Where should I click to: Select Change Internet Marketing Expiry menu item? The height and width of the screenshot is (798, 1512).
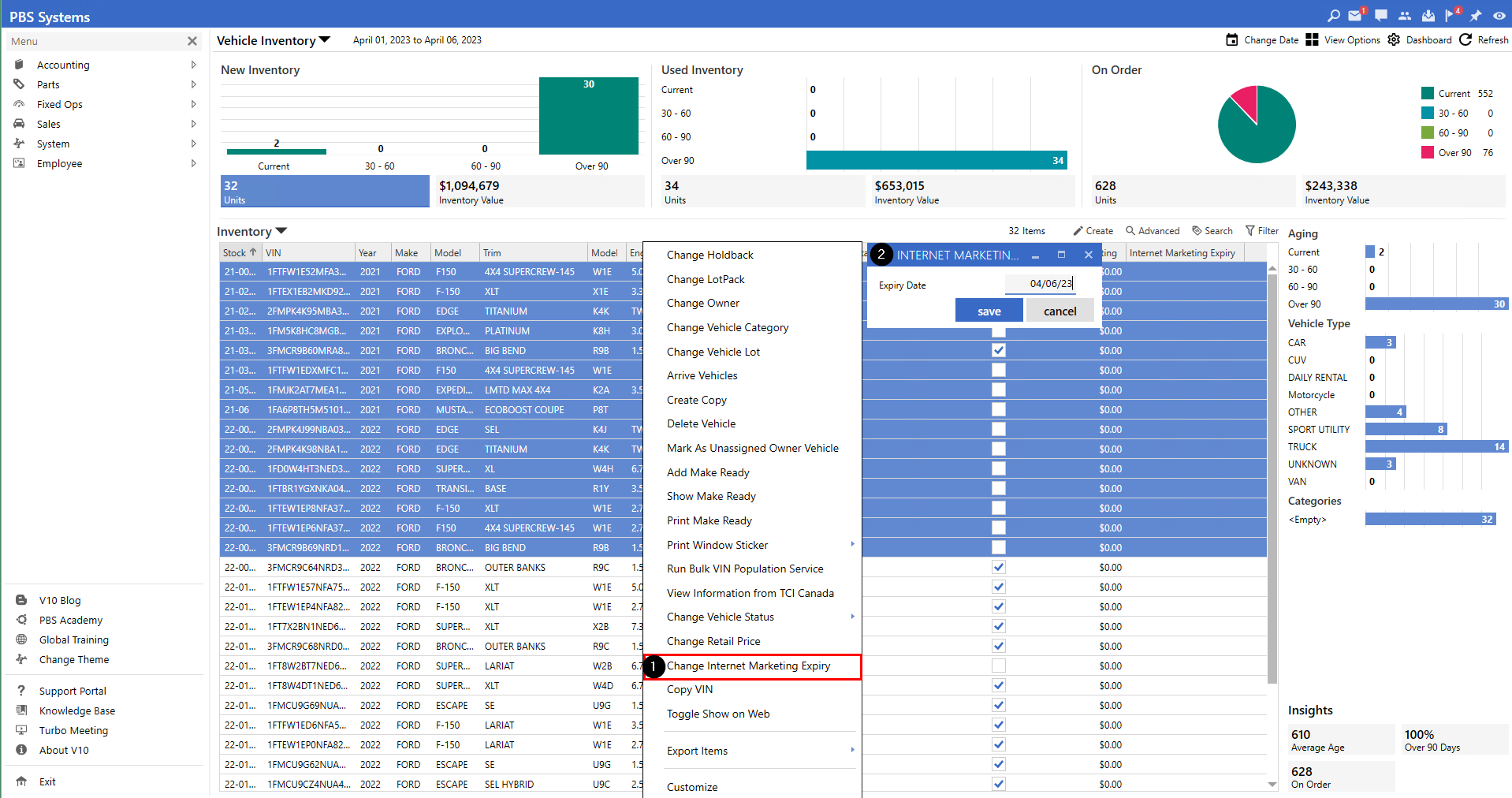coord(752,666)
